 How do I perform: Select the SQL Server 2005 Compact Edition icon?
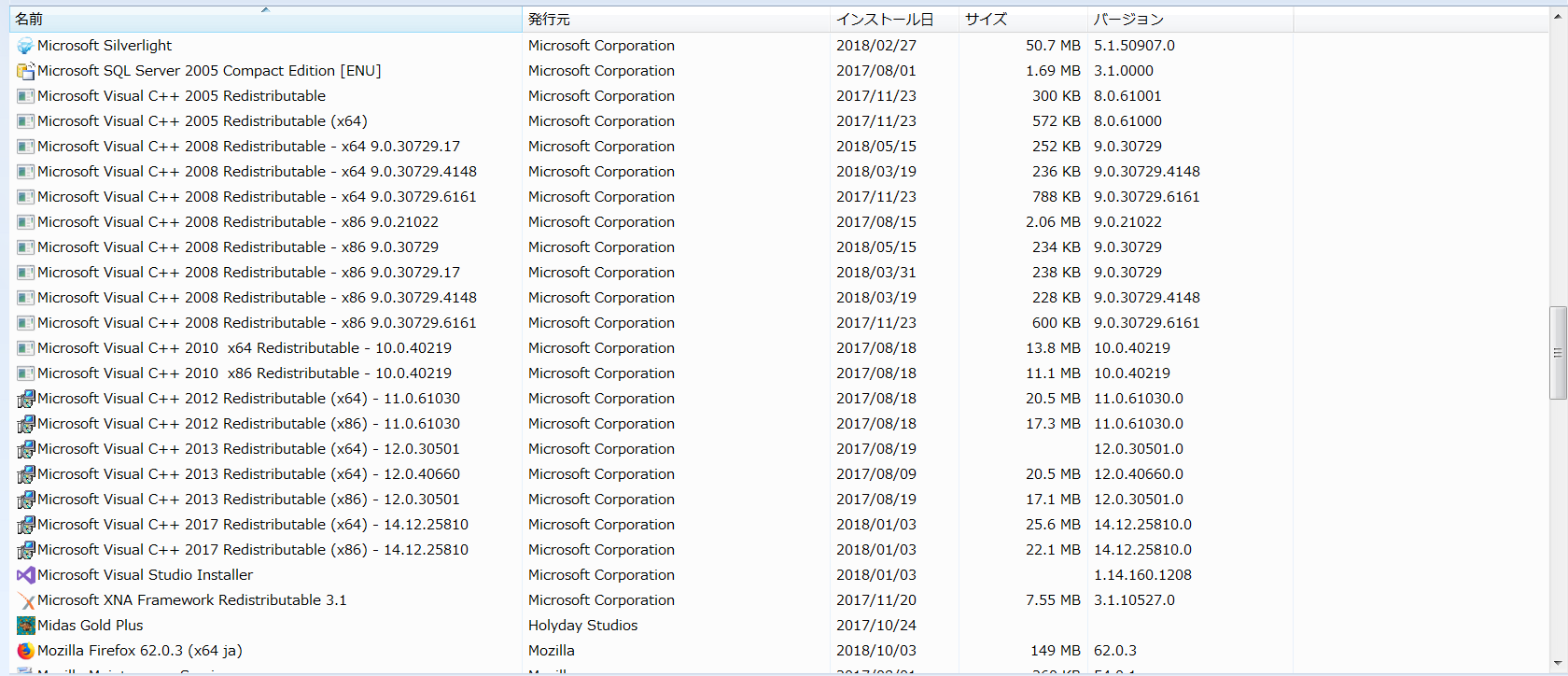pos(25,71)
